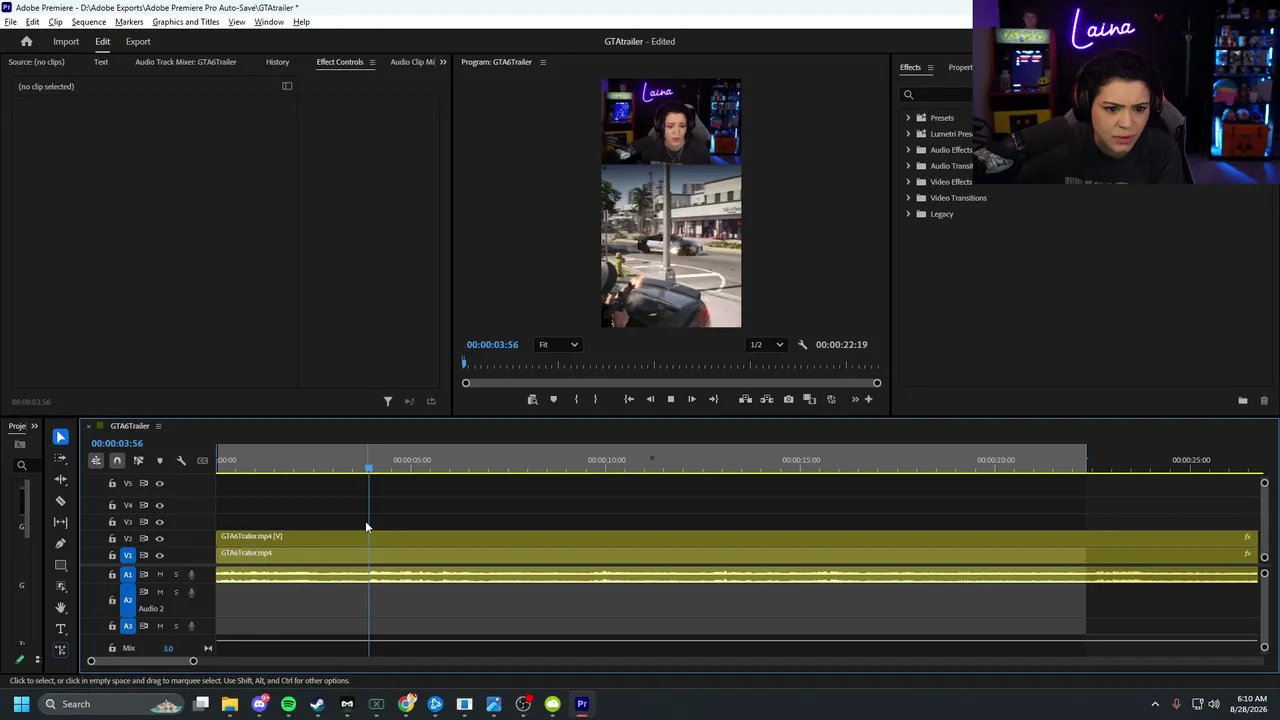The image size is (1280, 720).
Task: Click the timeline playhead timecode 00:00:03:56
Action: pyautogui.click(x=117, y=444)
